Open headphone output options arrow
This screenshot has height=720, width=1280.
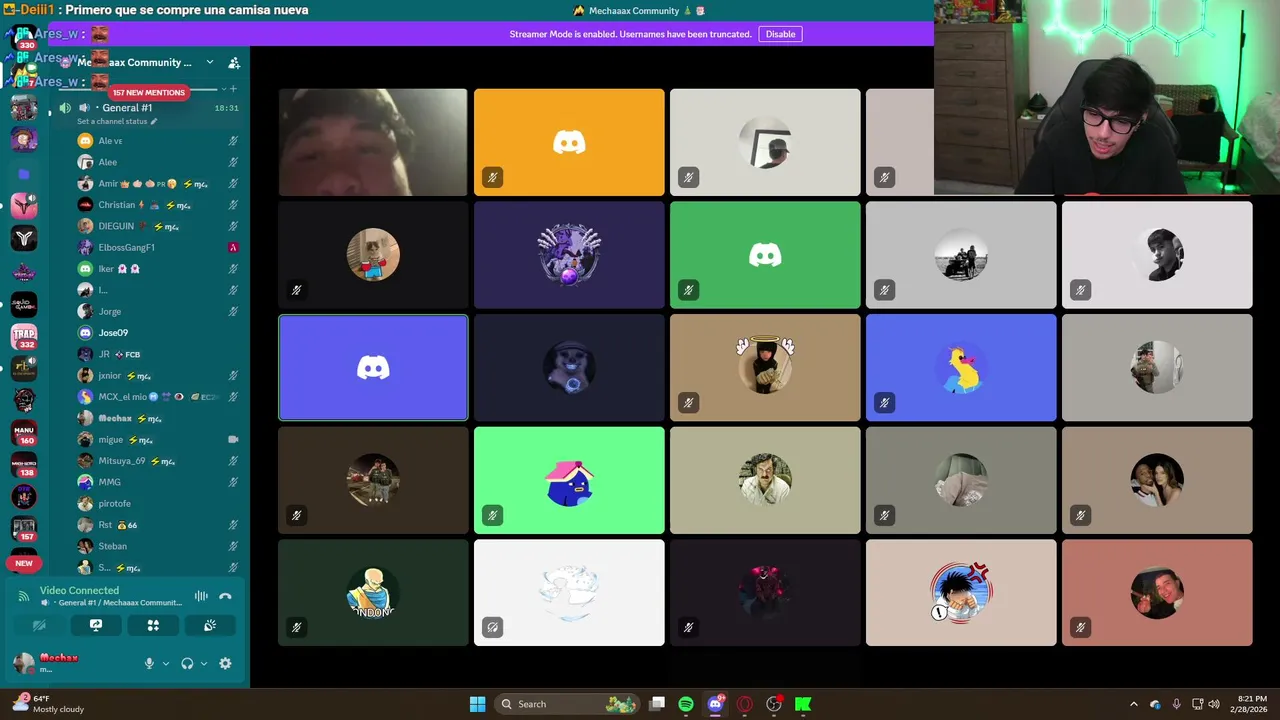204,663
